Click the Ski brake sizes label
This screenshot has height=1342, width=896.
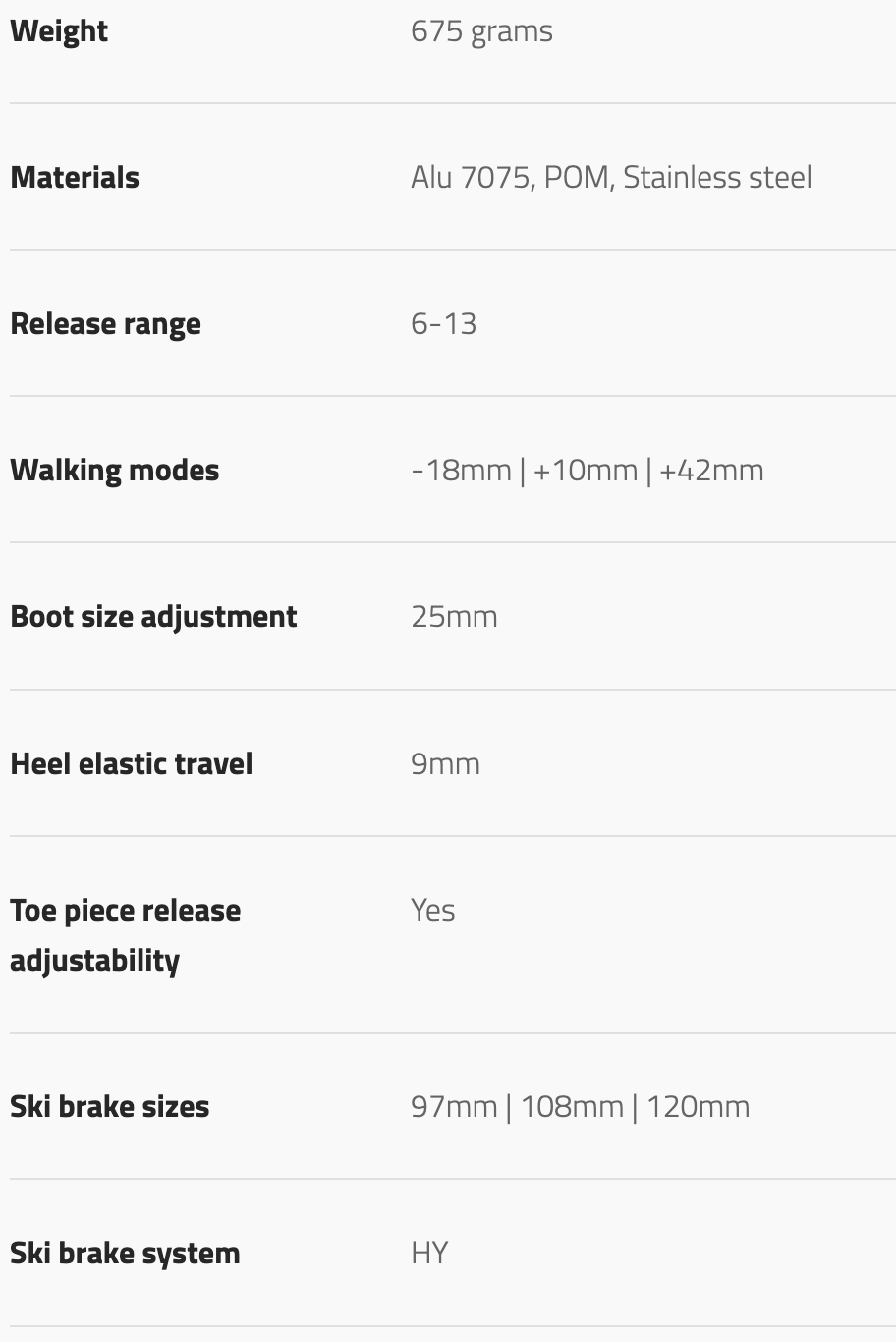109,1107
